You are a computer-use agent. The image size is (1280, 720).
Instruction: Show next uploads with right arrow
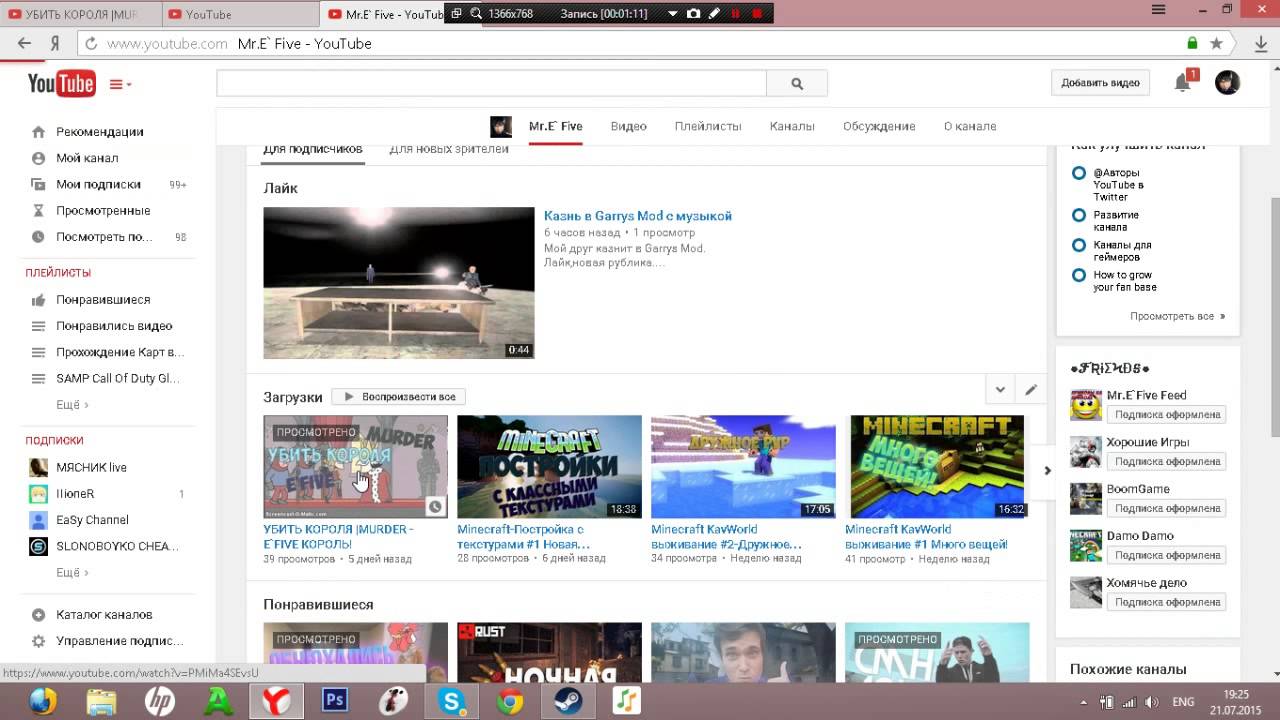(x=1047, y=470)
